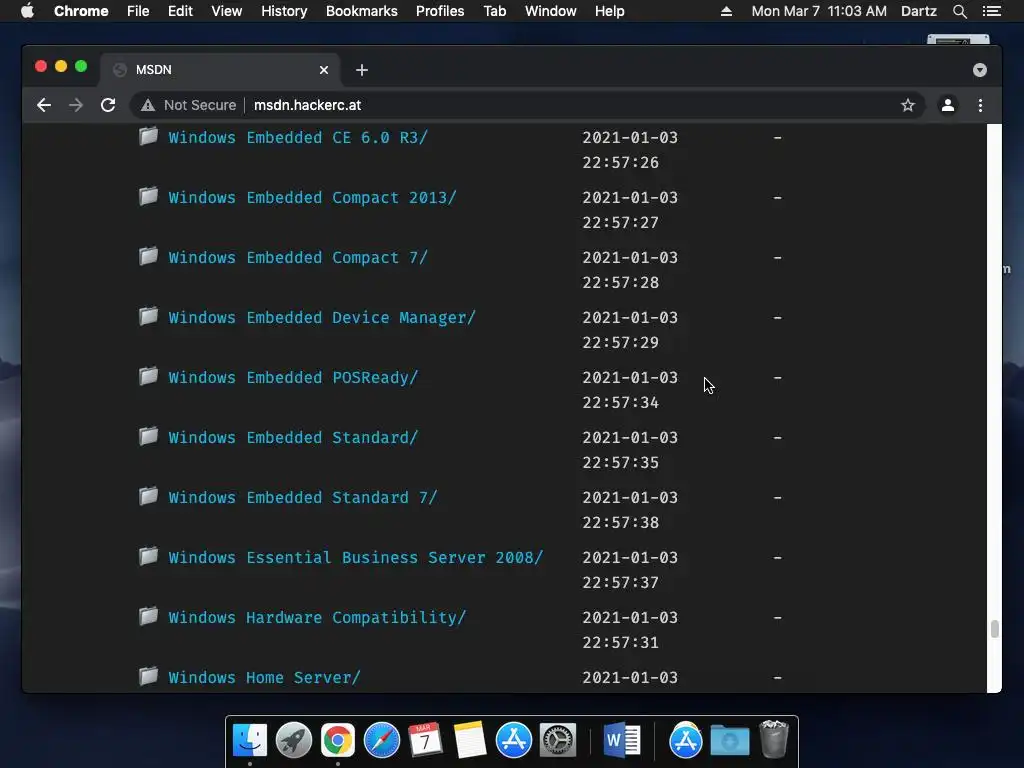Click the Not Secure warning icon
This screenshot has width=1024, height=768.
(x=148, y=105)
